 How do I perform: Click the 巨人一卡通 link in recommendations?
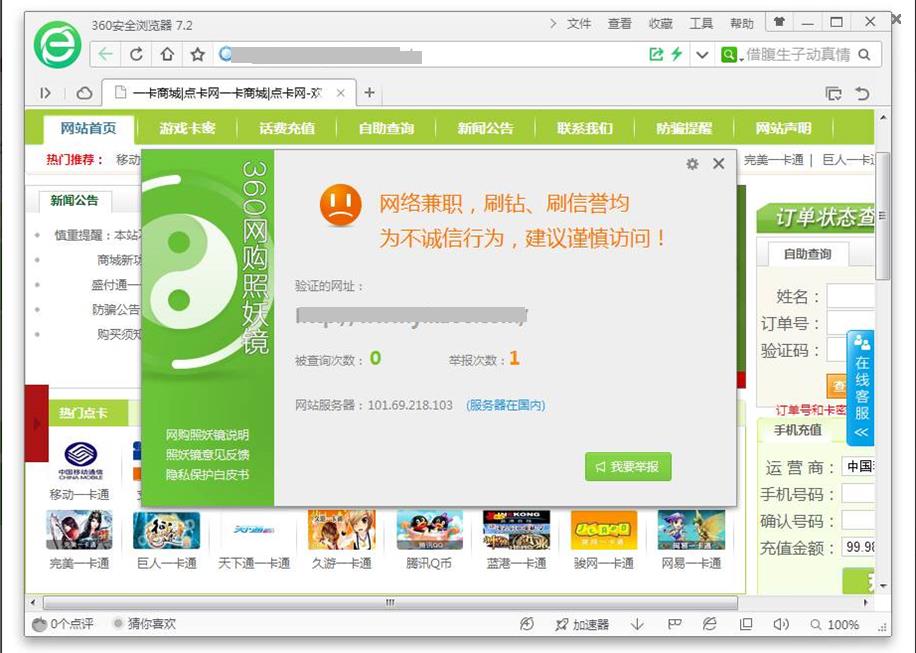[x=848, y=160]
